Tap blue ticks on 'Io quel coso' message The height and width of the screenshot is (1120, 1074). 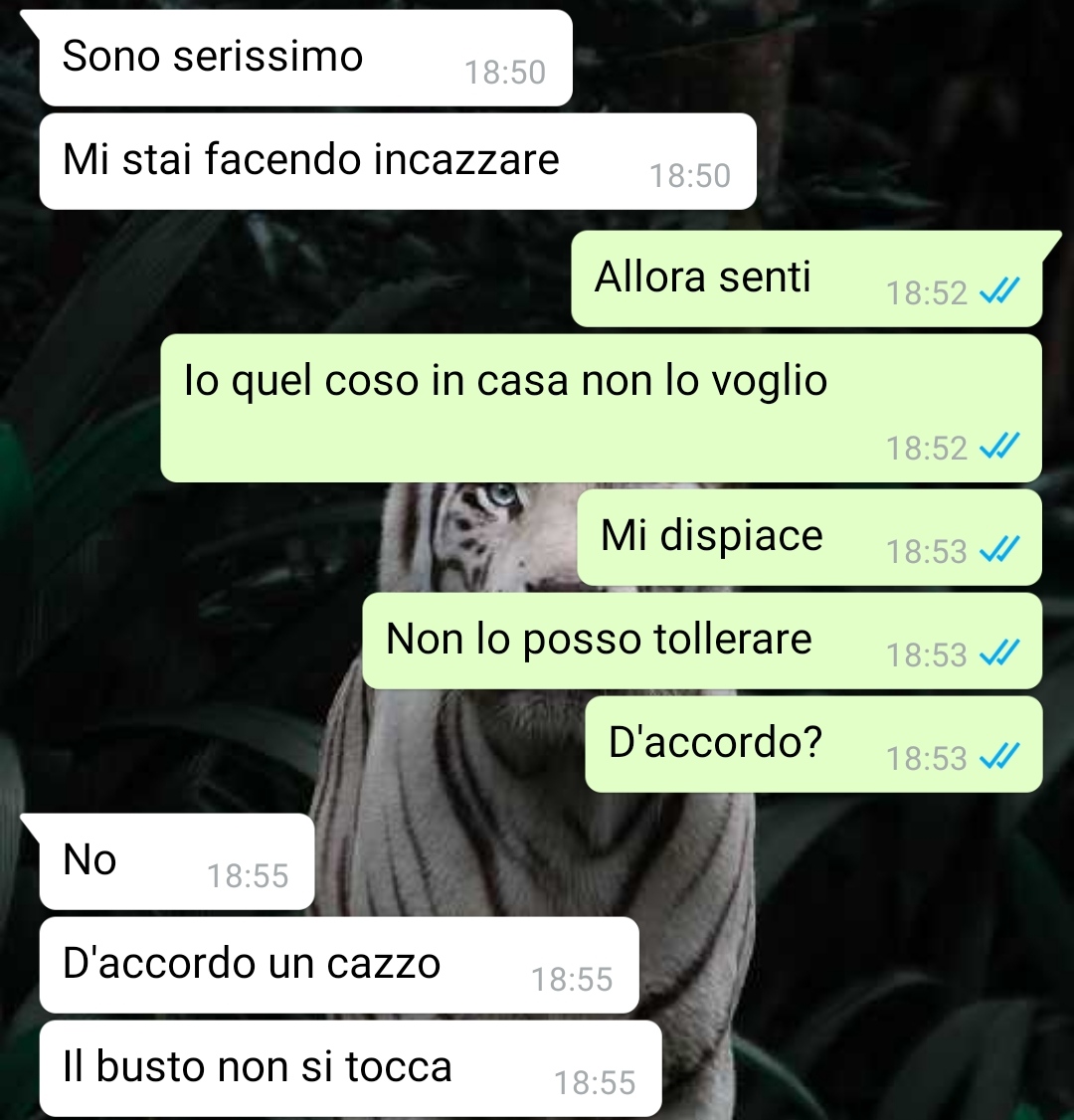pos(999,447)
